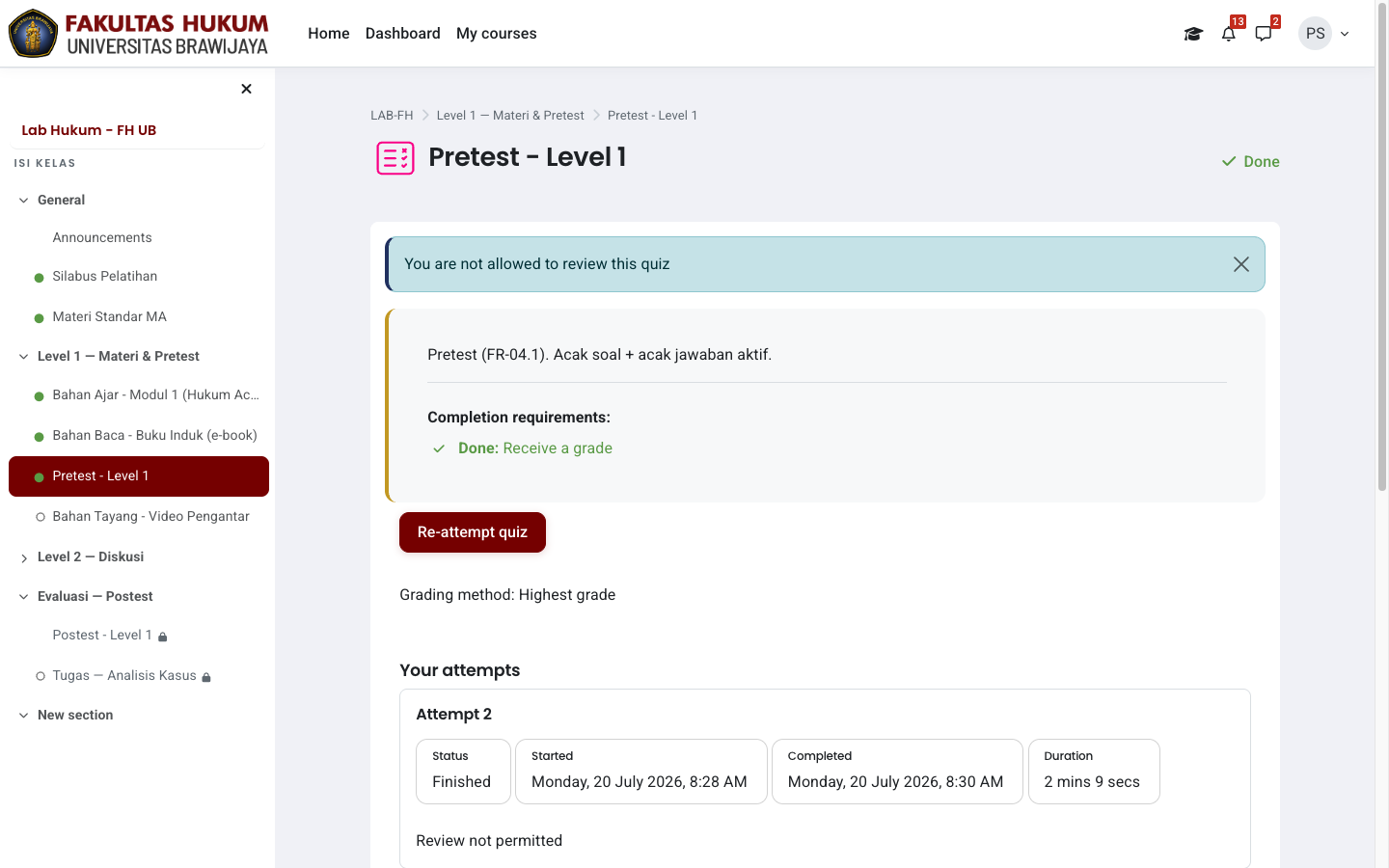The height and width of the screenshot is (868, 1389).
Task: Click the pink quiz activity icon
Action: point(395,158)
